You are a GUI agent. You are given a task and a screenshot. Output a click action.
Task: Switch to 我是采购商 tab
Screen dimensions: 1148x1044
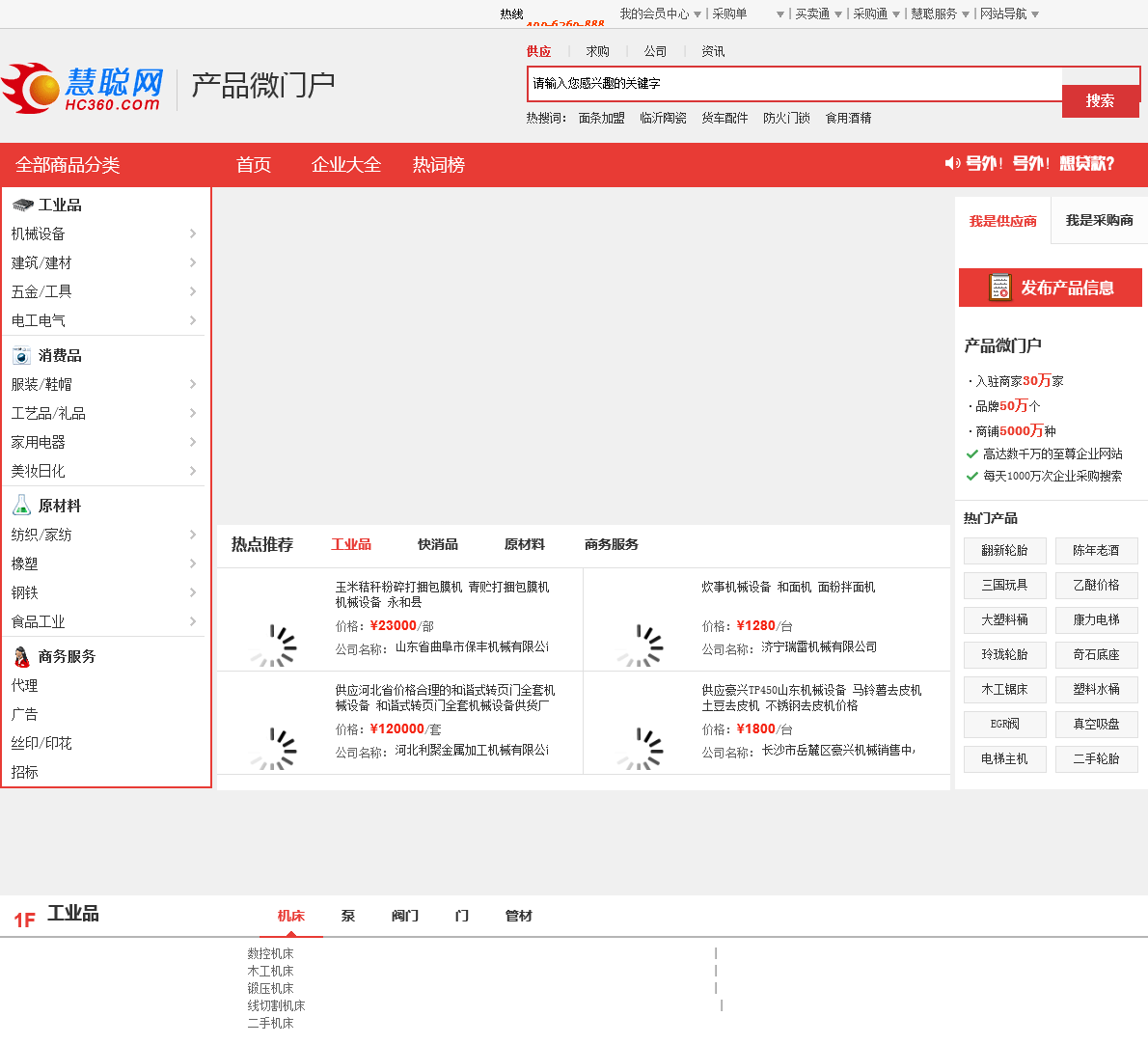(x=1099, y=220)
